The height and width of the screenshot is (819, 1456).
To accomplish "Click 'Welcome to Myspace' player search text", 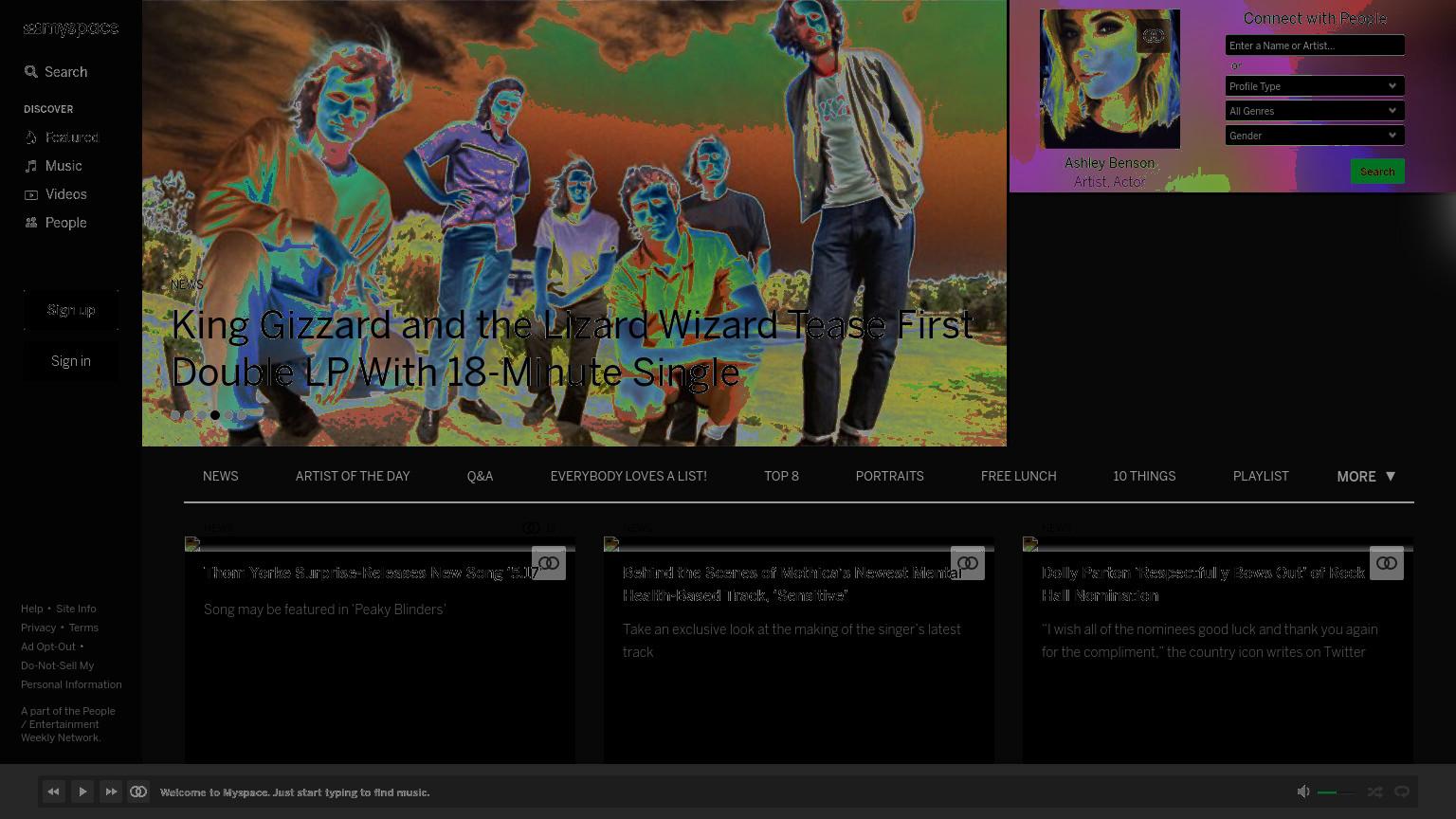I will (x=295, y=792).
